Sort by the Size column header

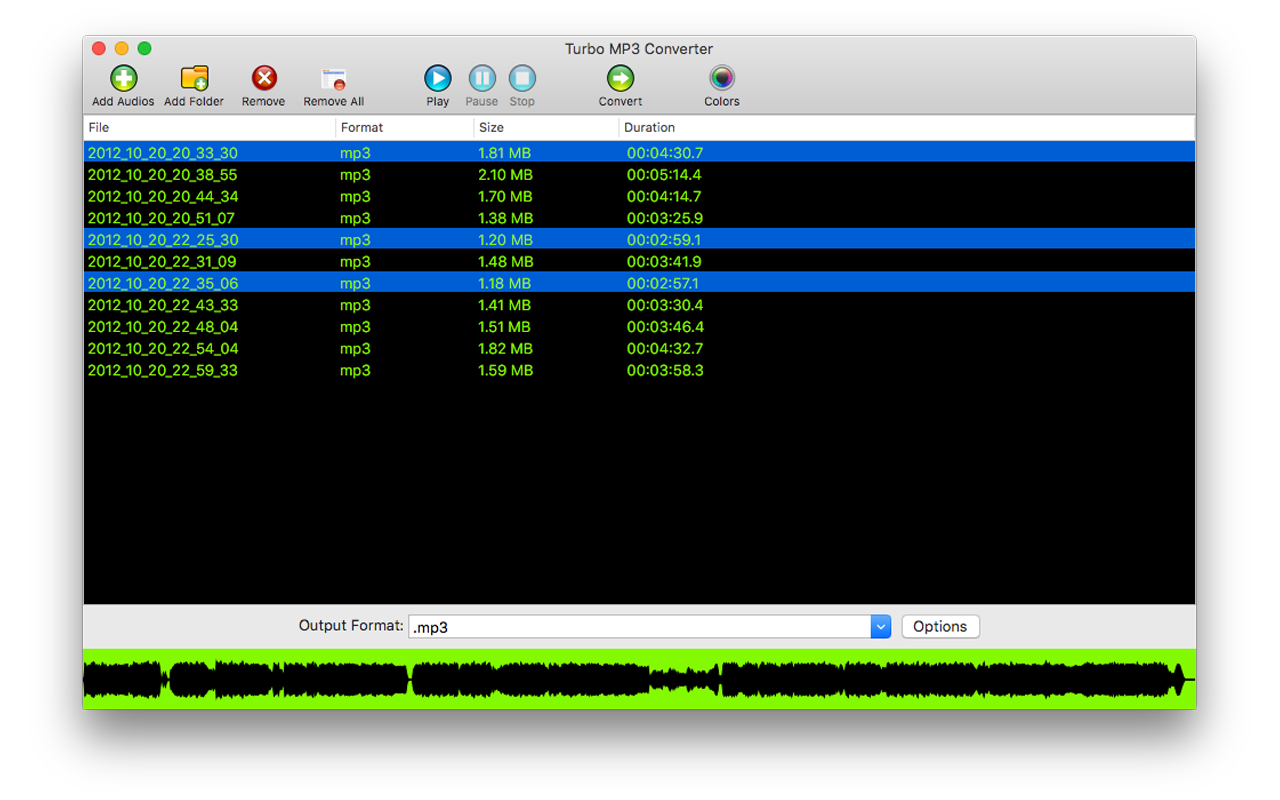(x=547, y=128)
